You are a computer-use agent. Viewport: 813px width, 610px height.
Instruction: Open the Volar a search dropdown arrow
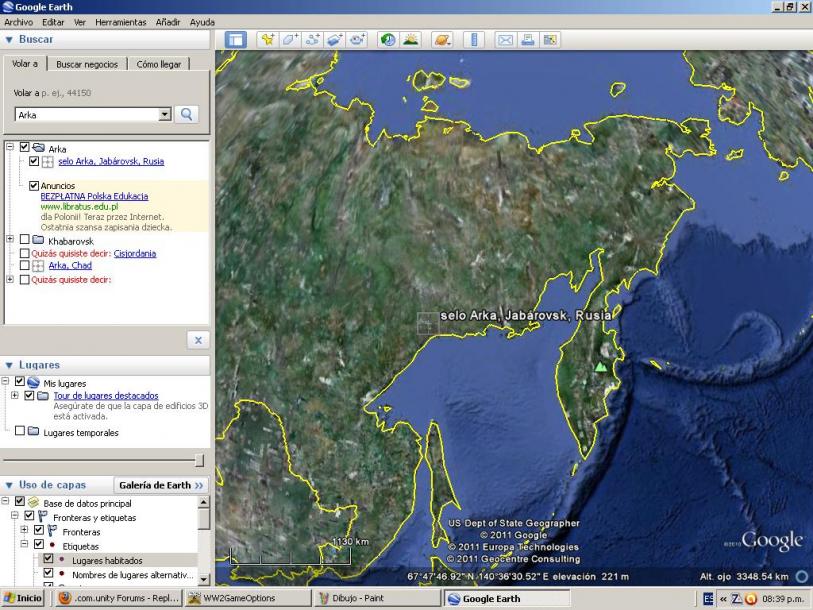click(165, 115)
